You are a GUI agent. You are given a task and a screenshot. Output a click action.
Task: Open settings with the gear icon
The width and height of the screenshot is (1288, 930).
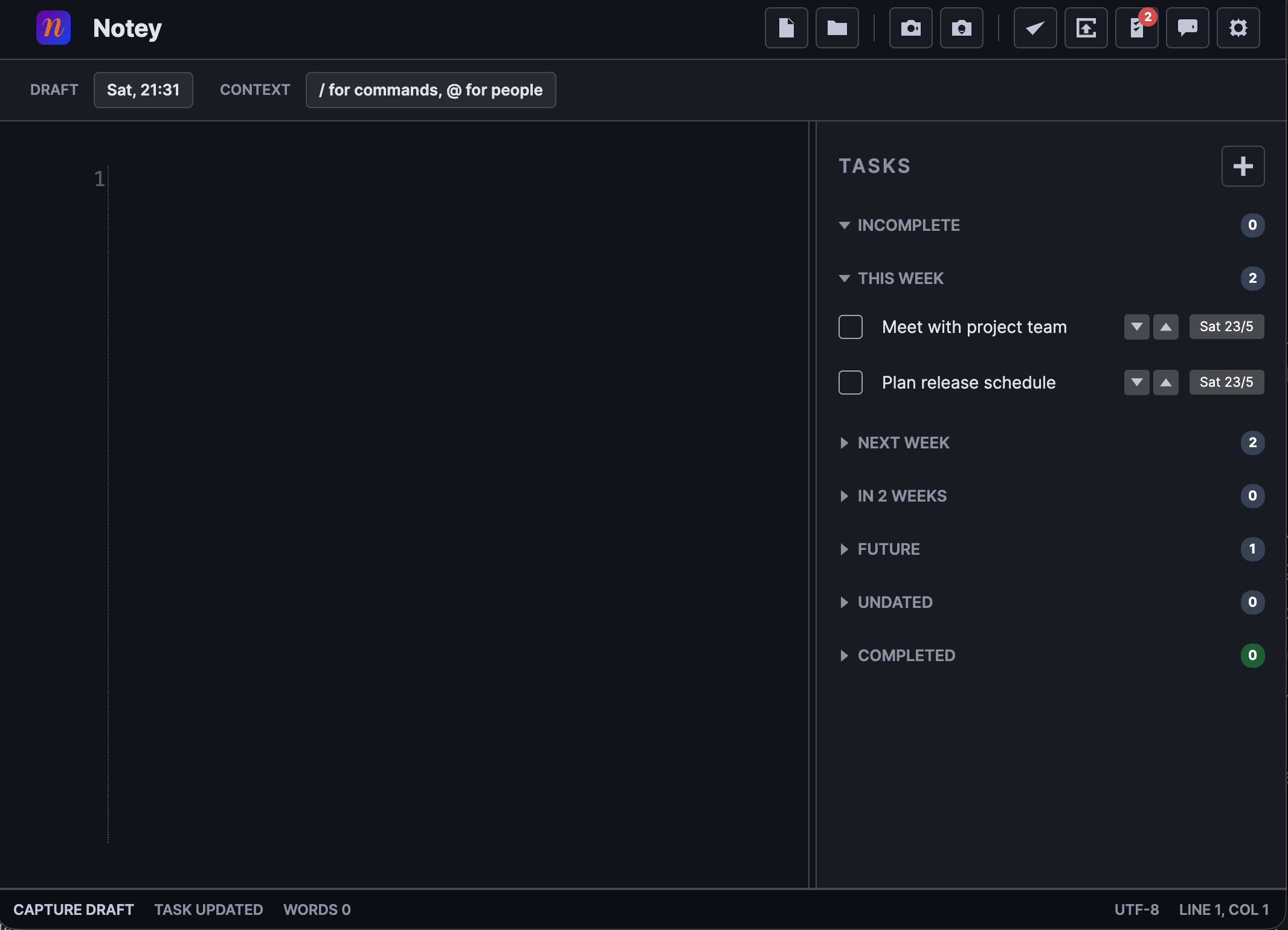1238,28
